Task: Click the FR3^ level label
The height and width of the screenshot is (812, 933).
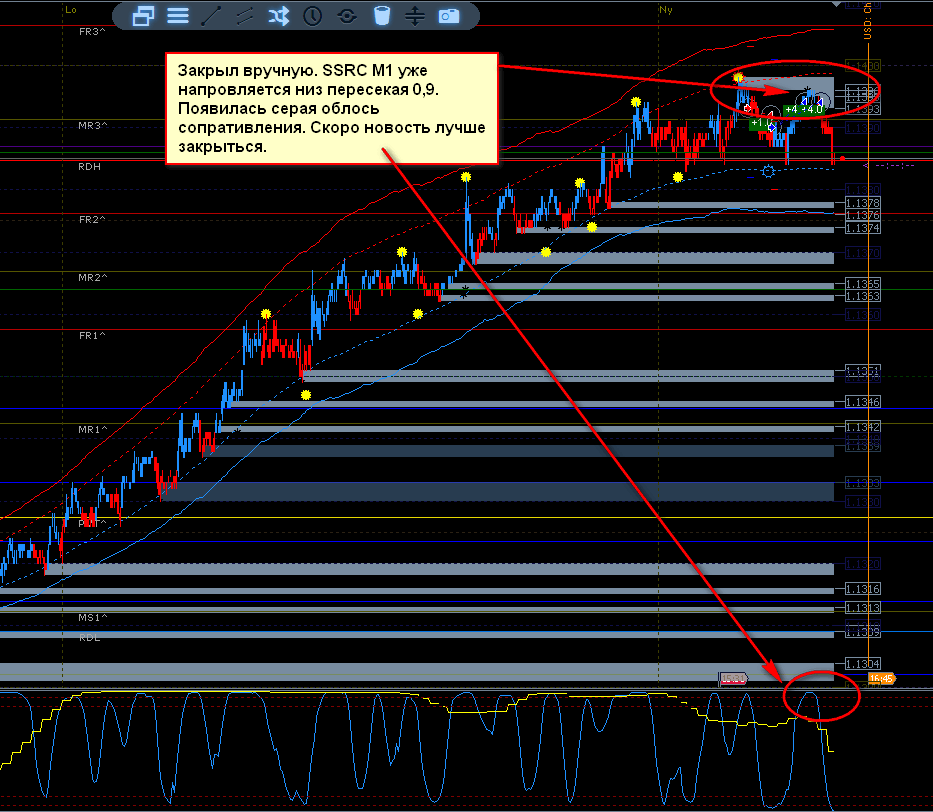Action: (x=92, y=32)
